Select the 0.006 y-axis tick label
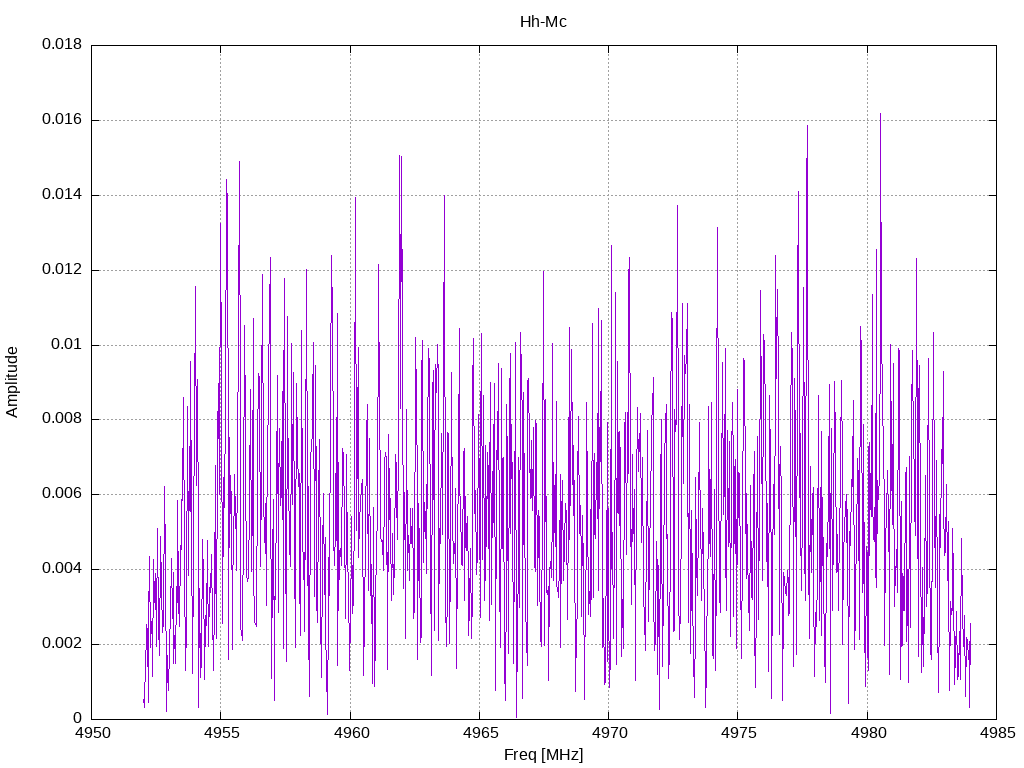This screenshot has height=768, width=1024. 62,494
